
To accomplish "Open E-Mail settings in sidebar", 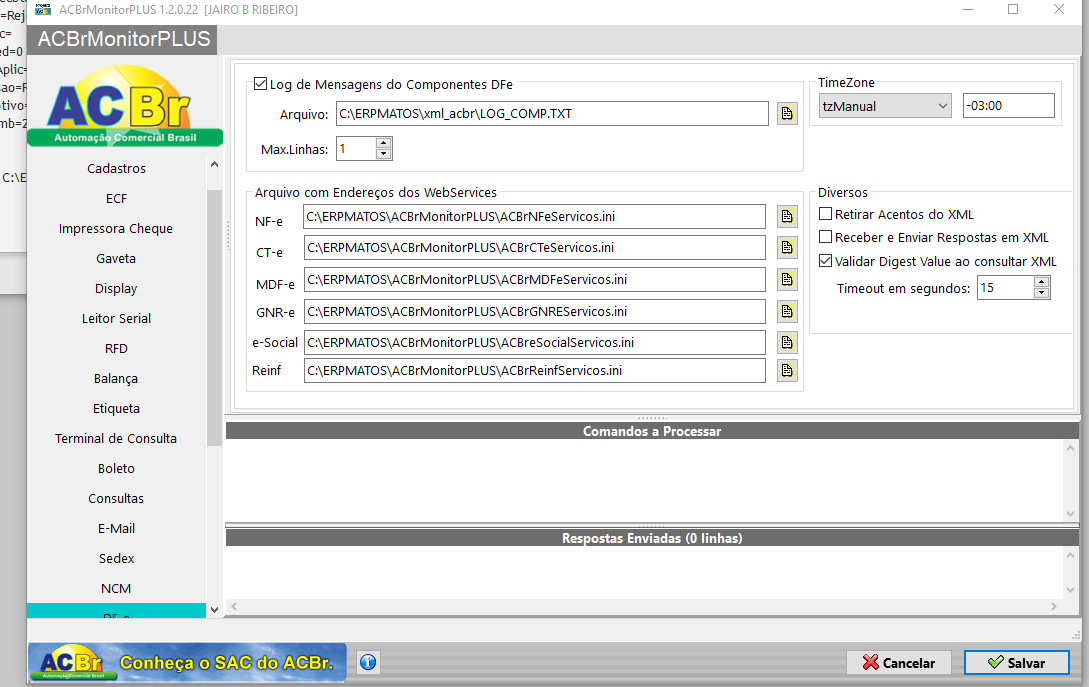I will click(x=116, y=528).
